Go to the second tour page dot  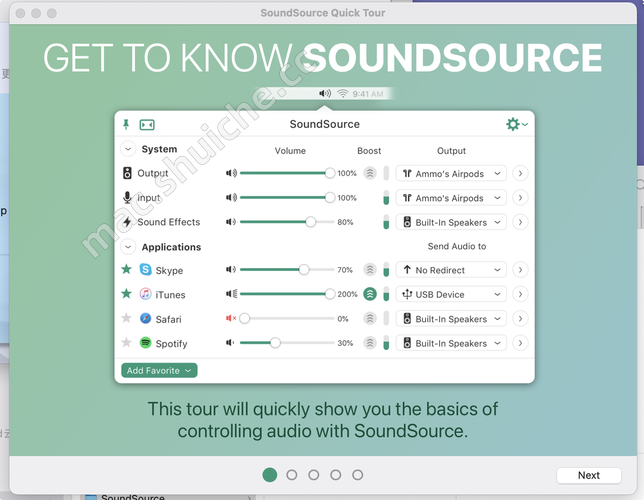tap(292, 475)
